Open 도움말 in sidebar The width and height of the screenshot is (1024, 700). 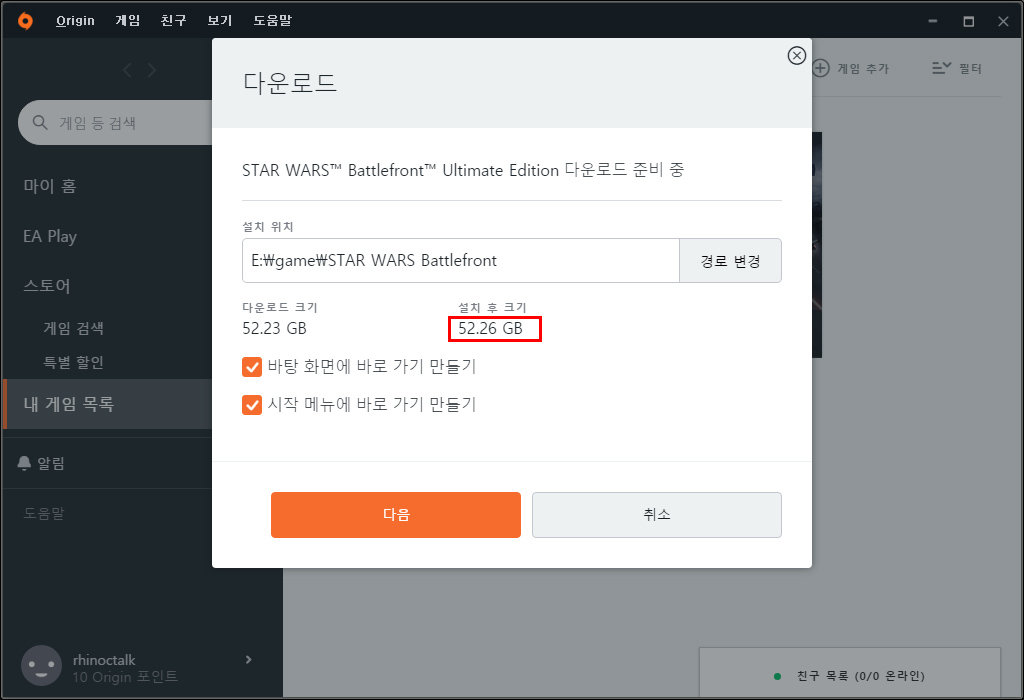[x=44, y=514]
